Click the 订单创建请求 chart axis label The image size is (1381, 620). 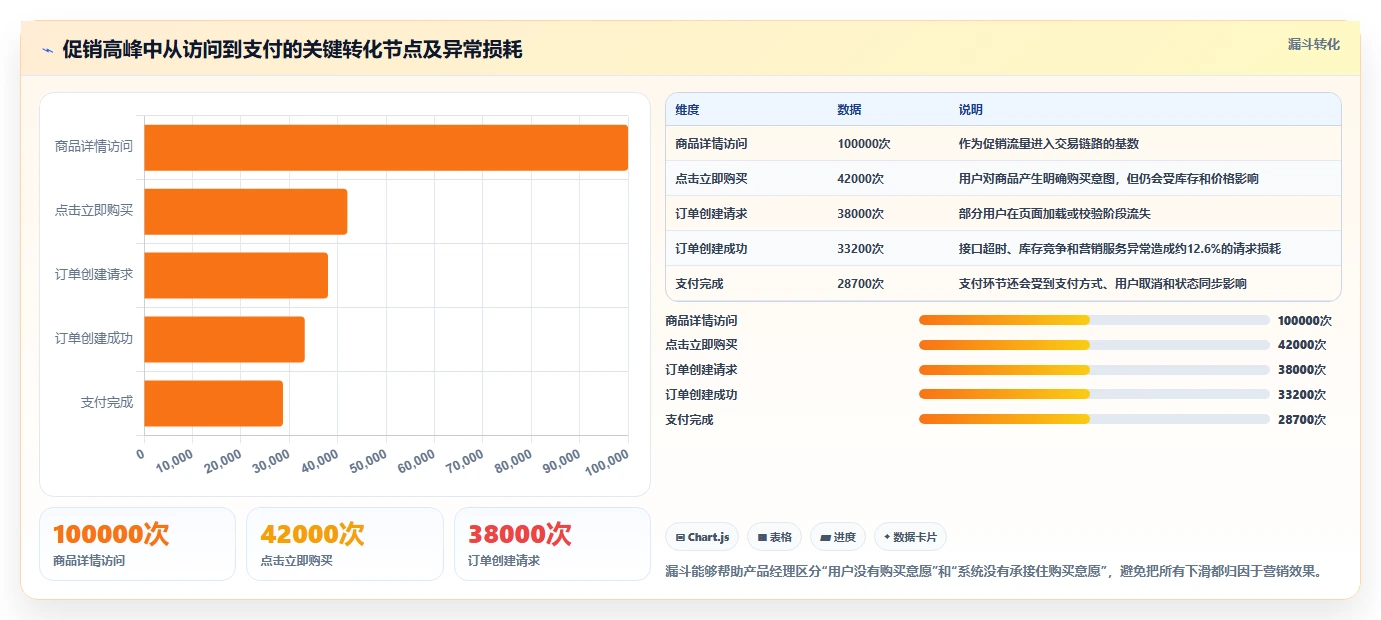pos(94,275)
